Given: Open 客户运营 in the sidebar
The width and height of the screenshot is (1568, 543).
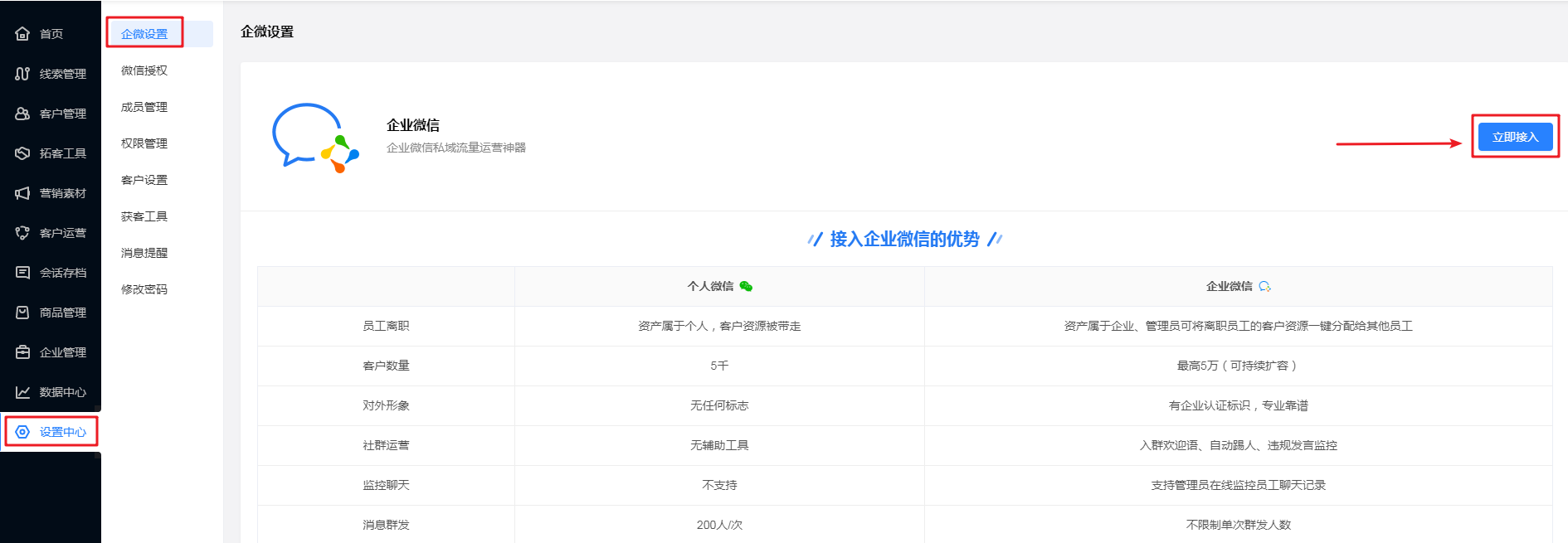Looking at the screenshot, I should [62, 233].
